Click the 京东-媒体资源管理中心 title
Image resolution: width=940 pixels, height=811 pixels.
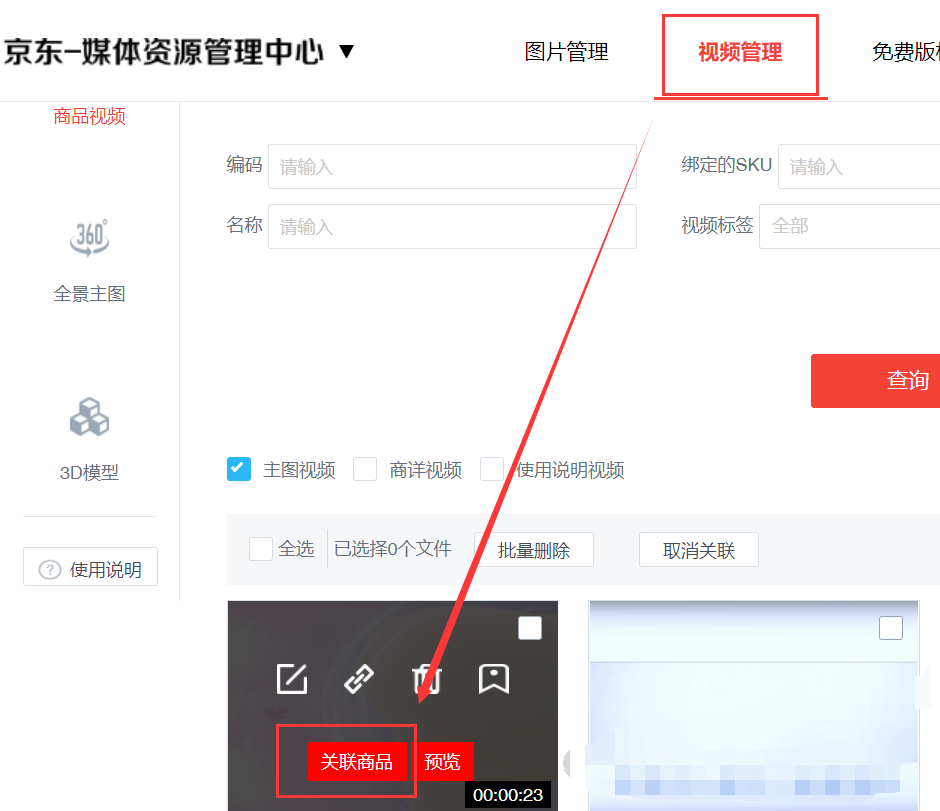coord(163,52)
